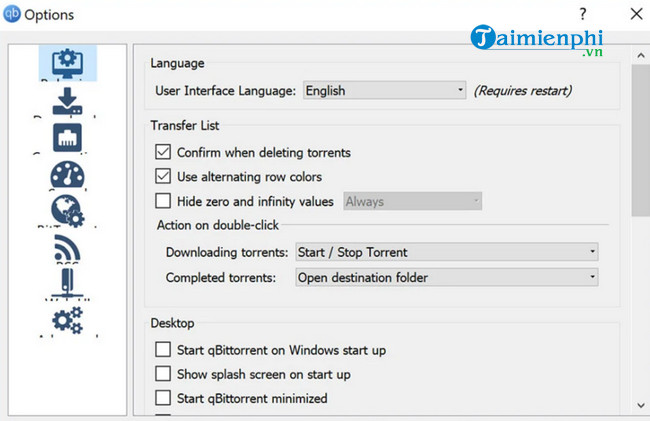
Task: Open the Connection settings (ethernet port icon)
Action: tap(67, 138)
